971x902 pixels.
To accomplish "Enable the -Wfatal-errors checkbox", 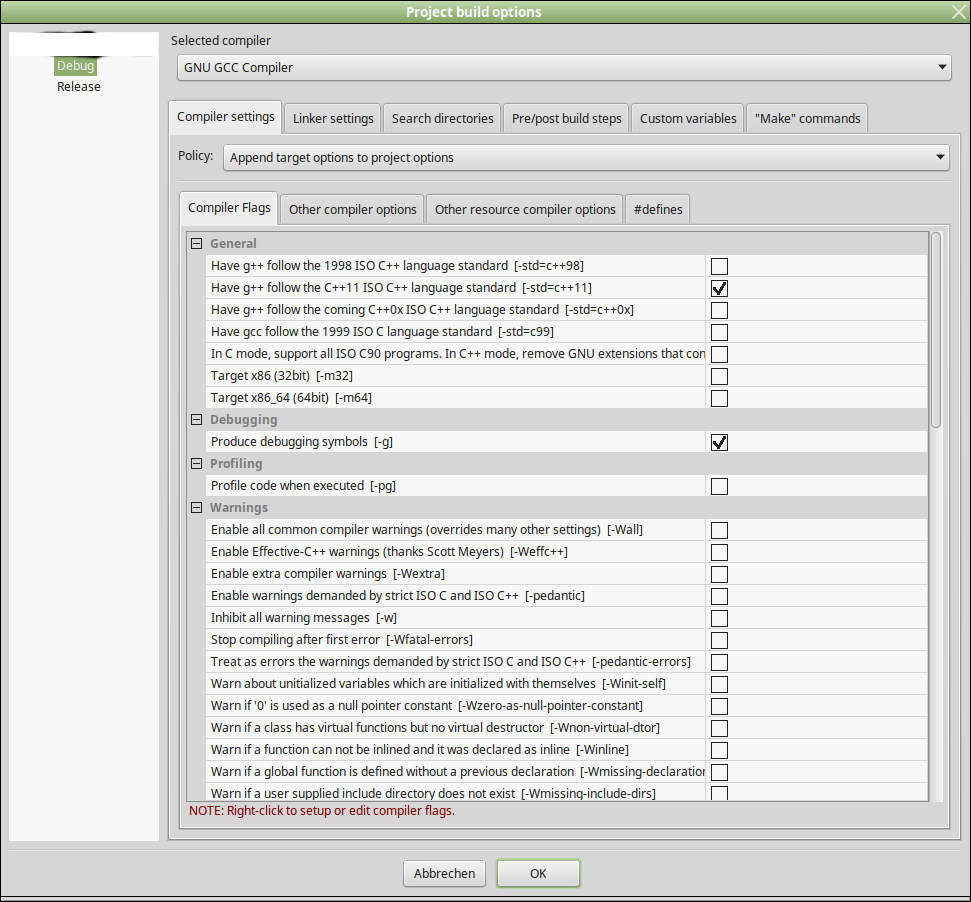I will coord(719,640).
